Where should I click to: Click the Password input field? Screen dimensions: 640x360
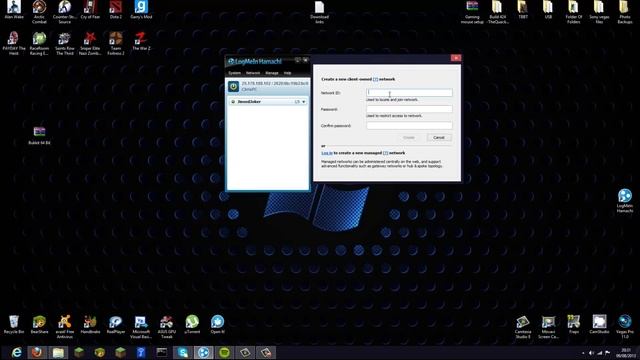pyautogui.click(x=409, y=109)
